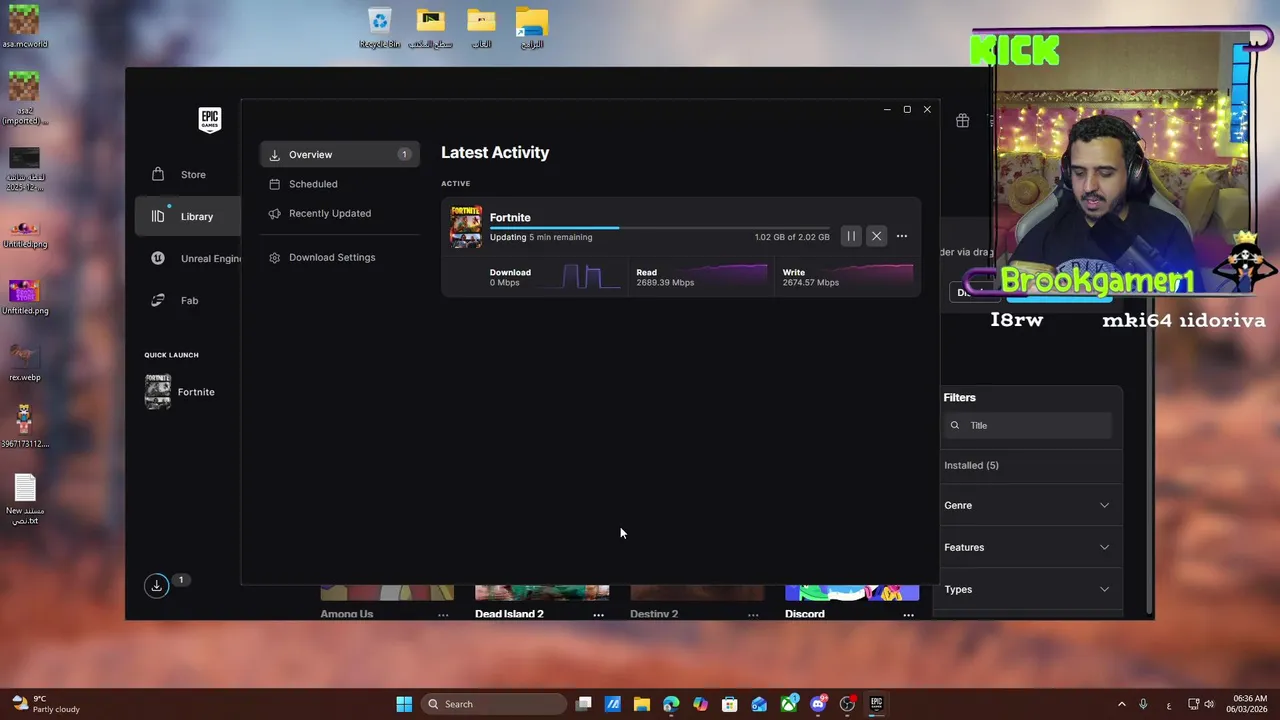Select the Among Us game title
Image resolution: width=1280 pixels, height=720 pixels.
pos(347,614)
